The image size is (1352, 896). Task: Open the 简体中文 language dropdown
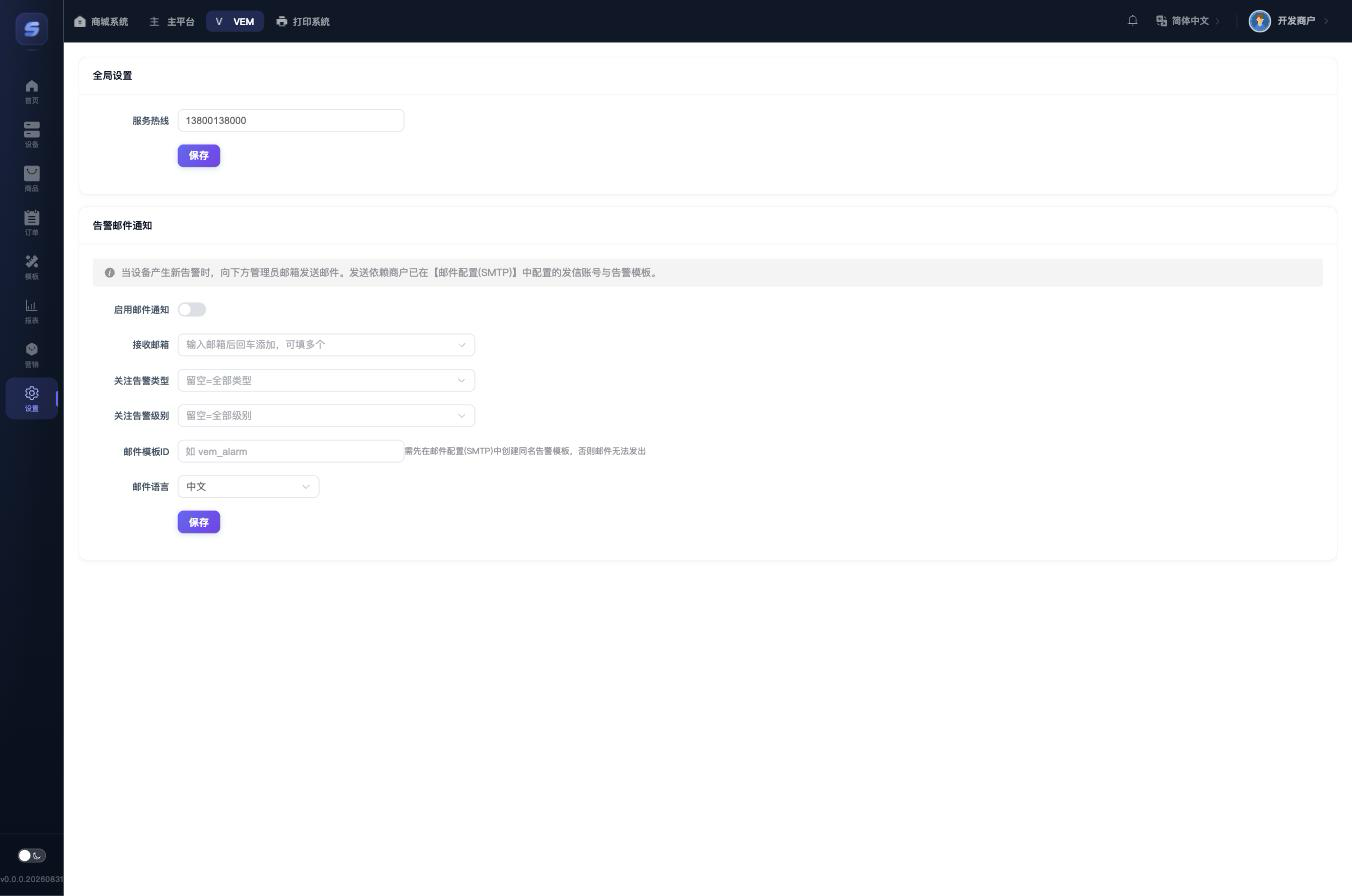coord(1188,21)
